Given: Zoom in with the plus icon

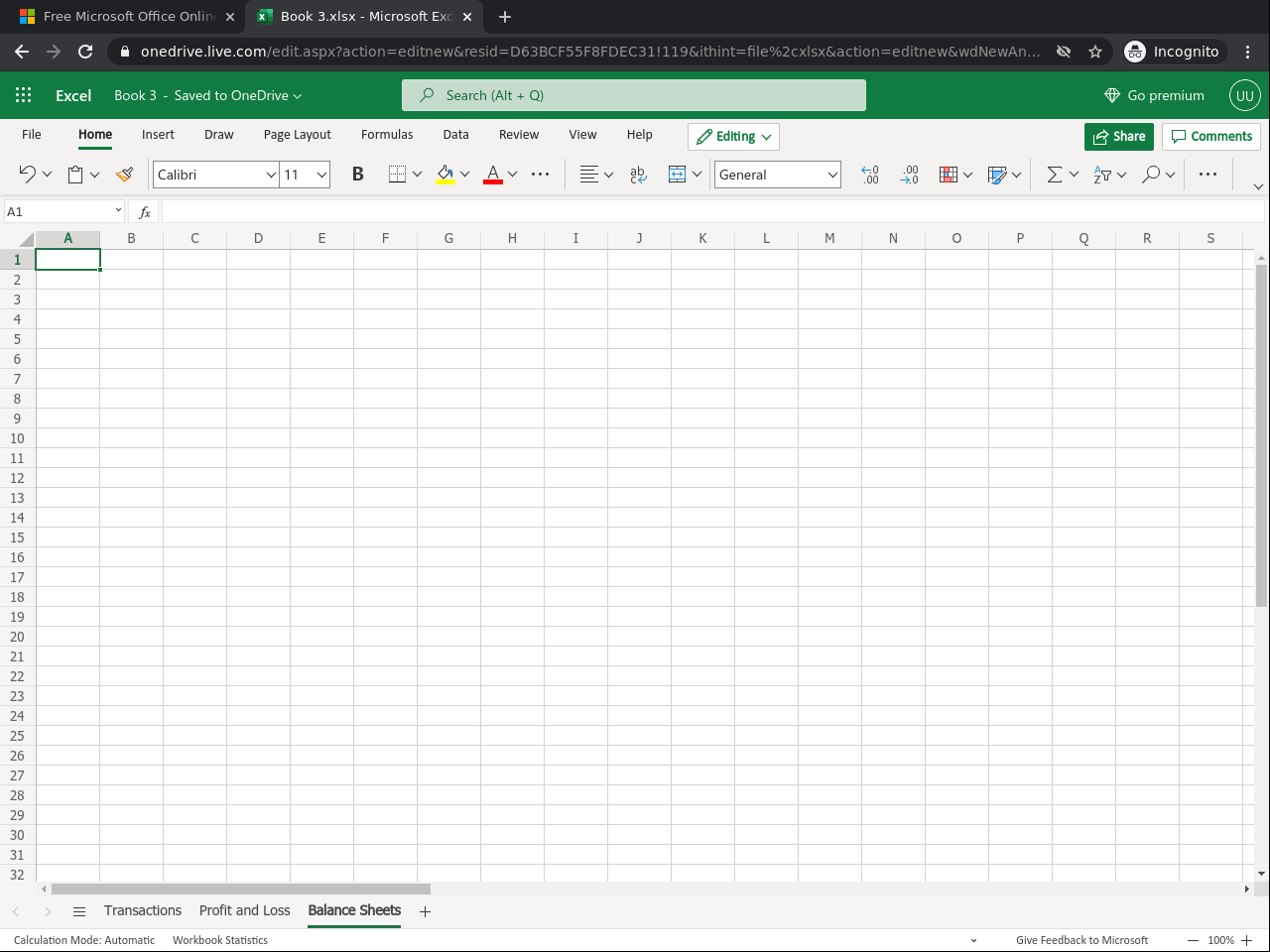Looking at the screenshot, I should (1247, 940).
